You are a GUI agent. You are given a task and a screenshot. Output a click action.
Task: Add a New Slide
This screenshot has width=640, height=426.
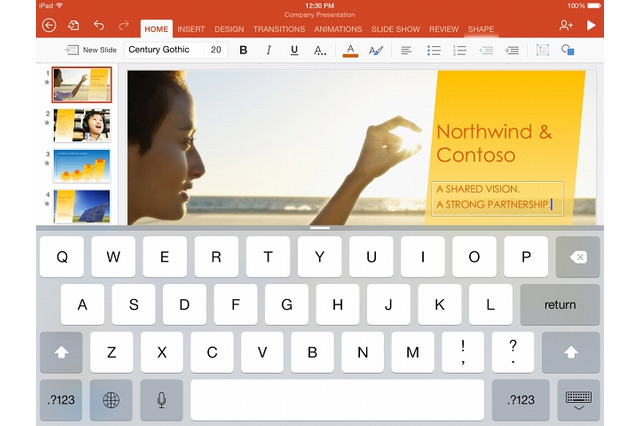tap(91, 50)
